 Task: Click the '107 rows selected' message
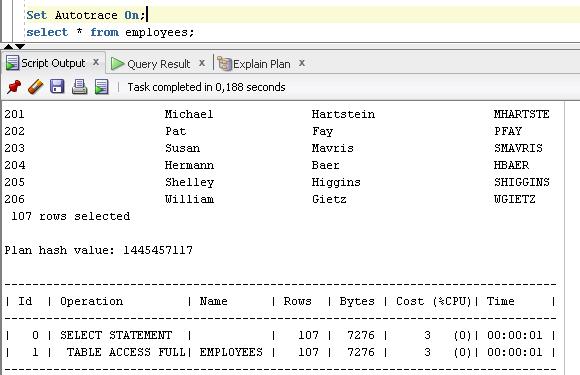point(71,216)
